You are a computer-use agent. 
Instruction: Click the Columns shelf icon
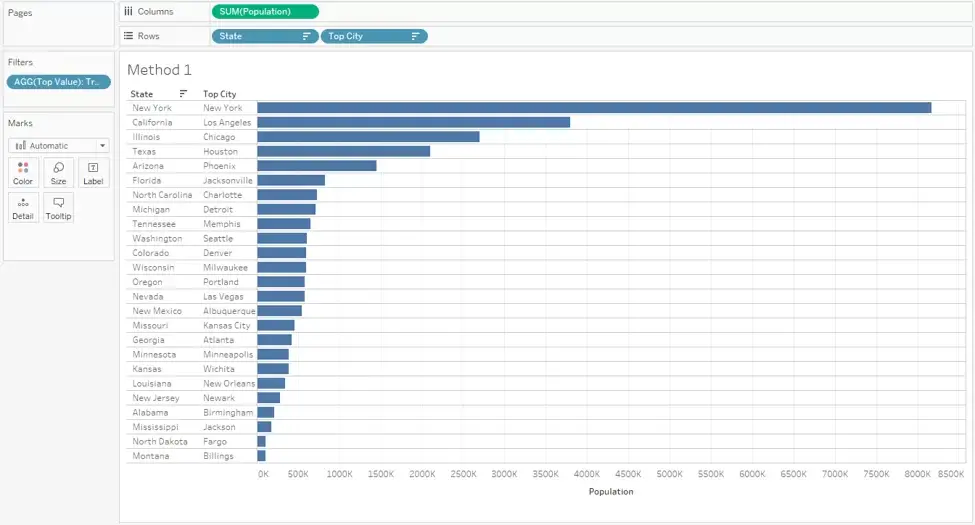(128, 11)
